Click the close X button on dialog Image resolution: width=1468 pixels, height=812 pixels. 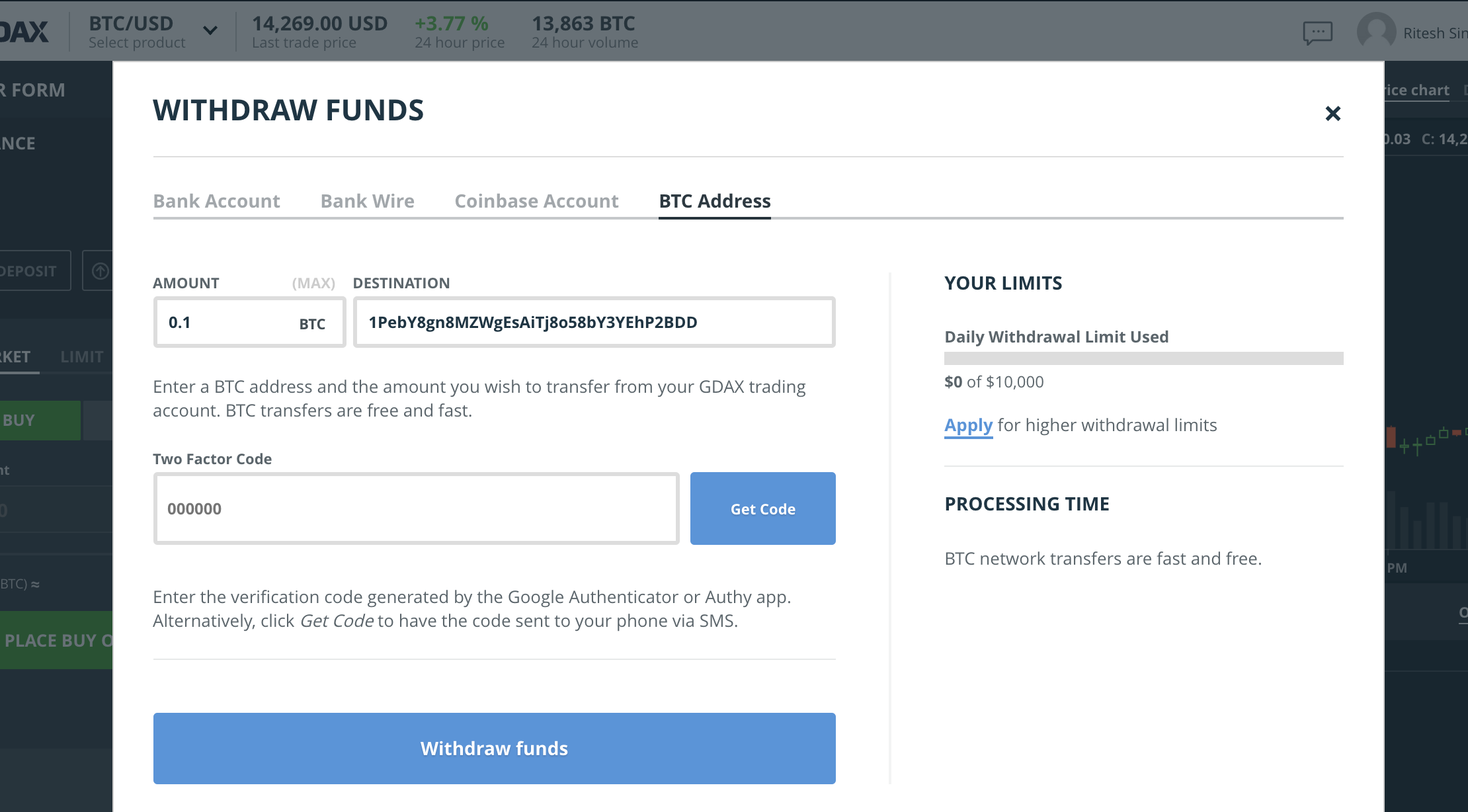point(1333,113)
